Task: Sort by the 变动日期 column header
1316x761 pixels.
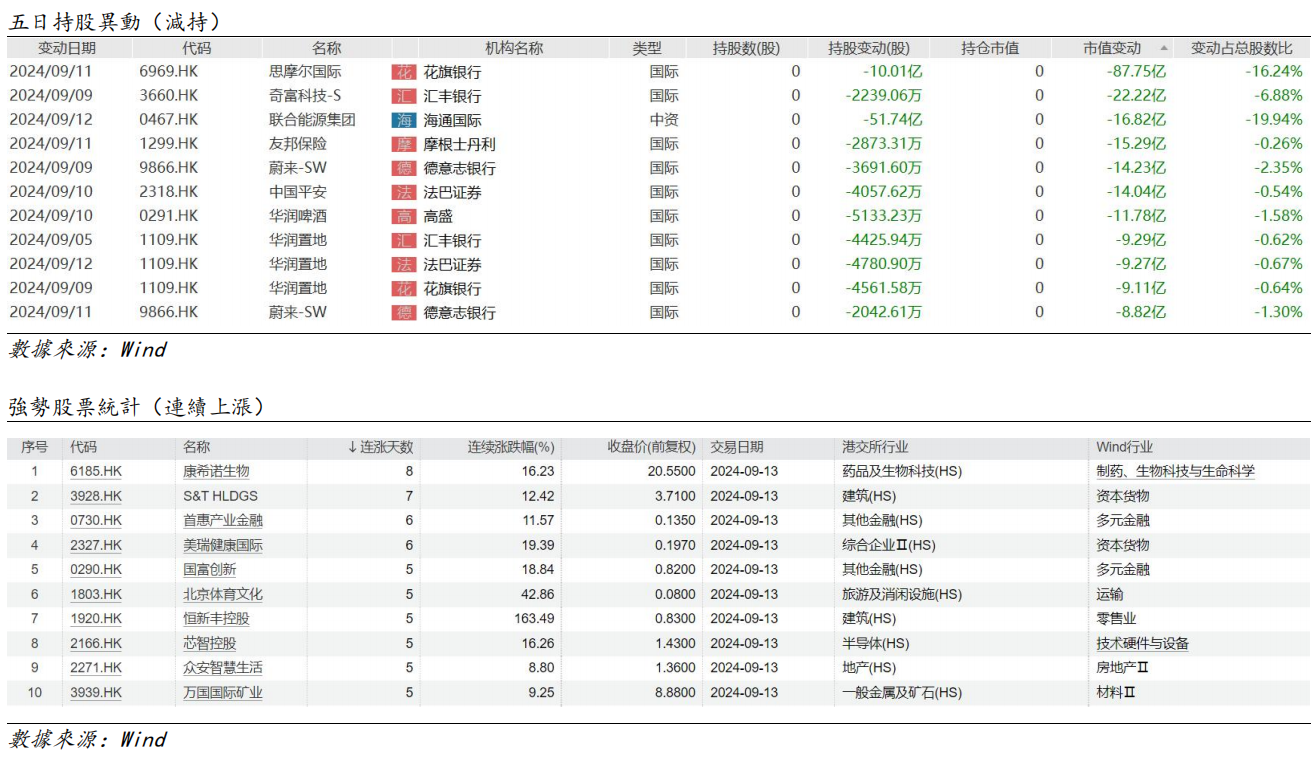Action: click(x=67, y=48)
